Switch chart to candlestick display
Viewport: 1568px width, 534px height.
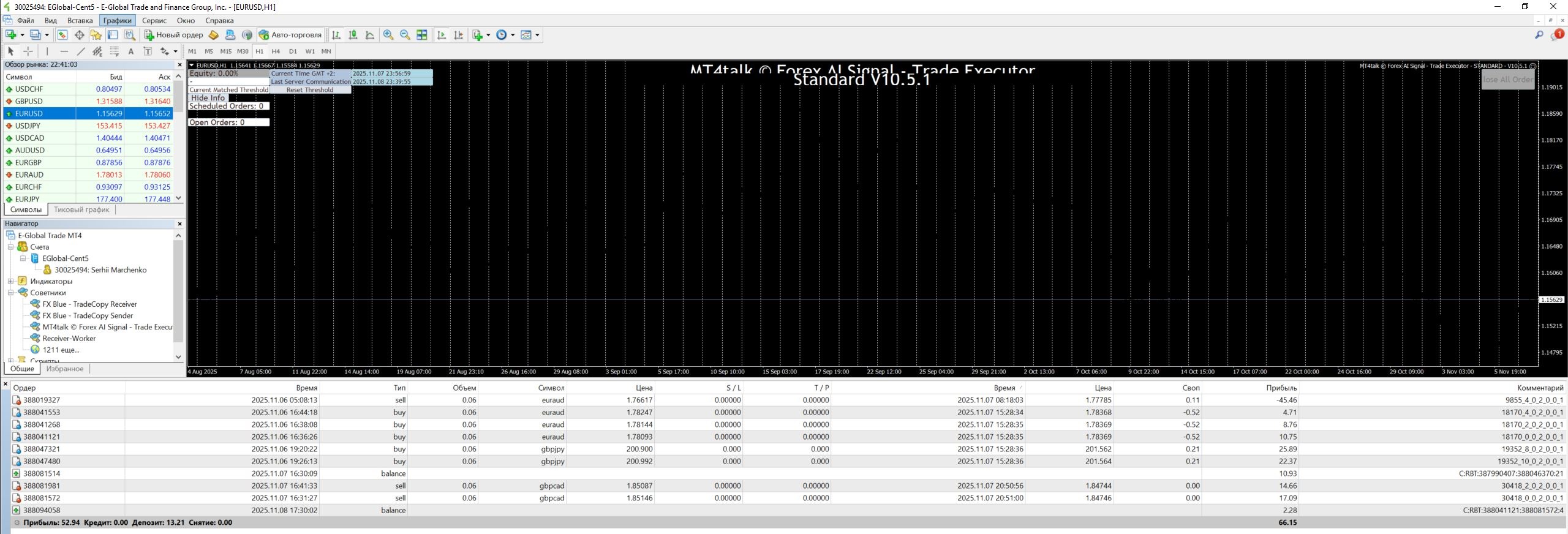353,35
